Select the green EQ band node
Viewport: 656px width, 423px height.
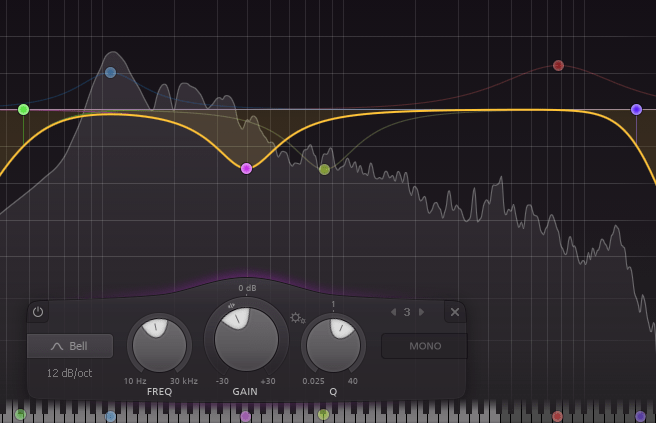point(23,109)
